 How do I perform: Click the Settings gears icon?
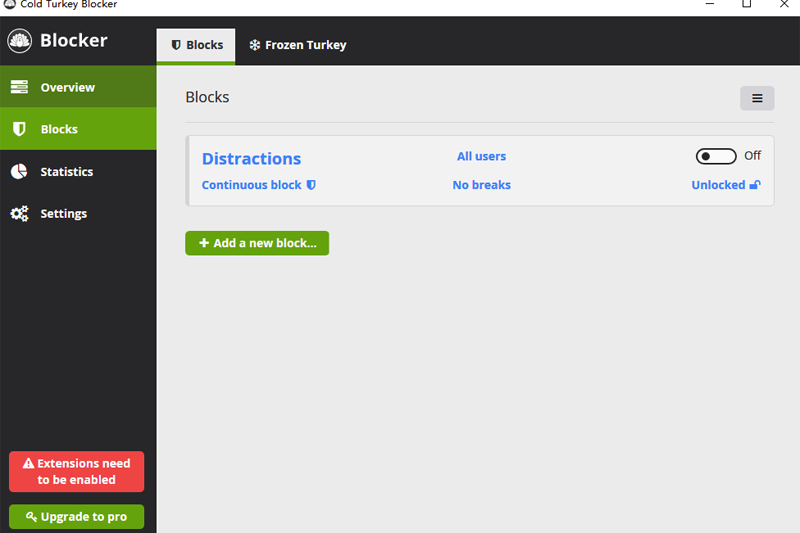click(19, 214)
